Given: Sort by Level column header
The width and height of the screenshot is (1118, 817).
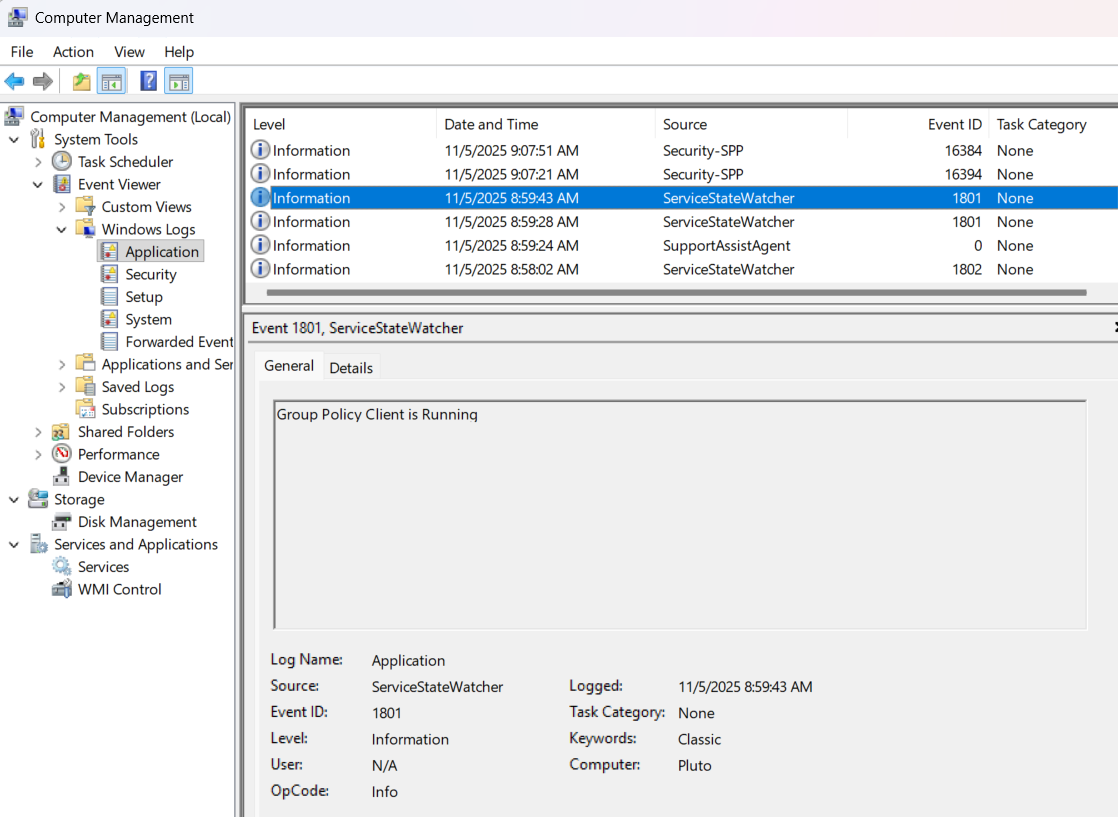Looking at the screenshot, I should (341, 124).
